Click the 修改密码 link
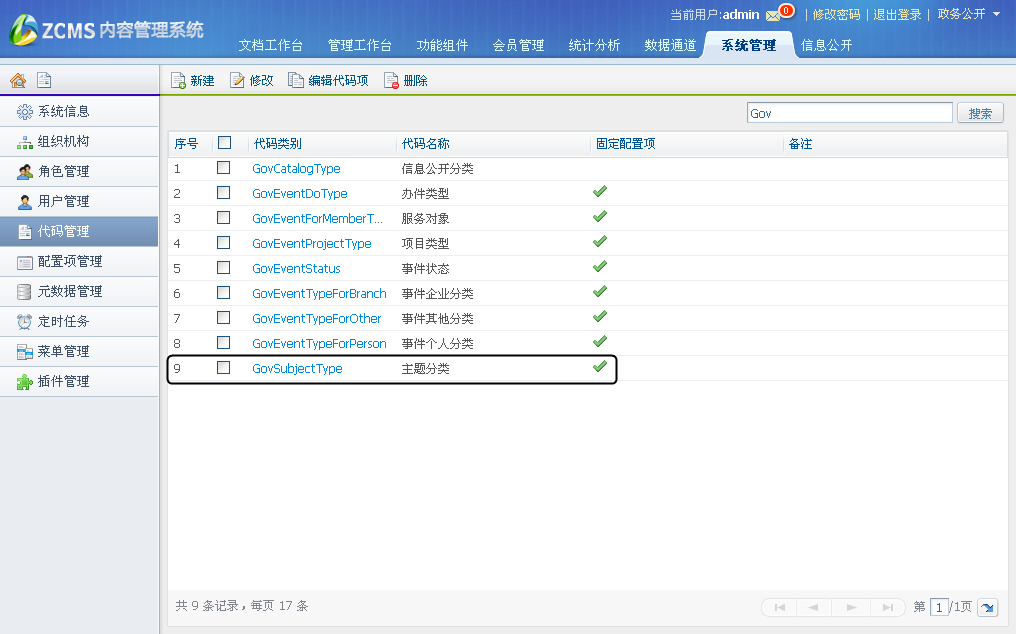 tap(836, 14)
